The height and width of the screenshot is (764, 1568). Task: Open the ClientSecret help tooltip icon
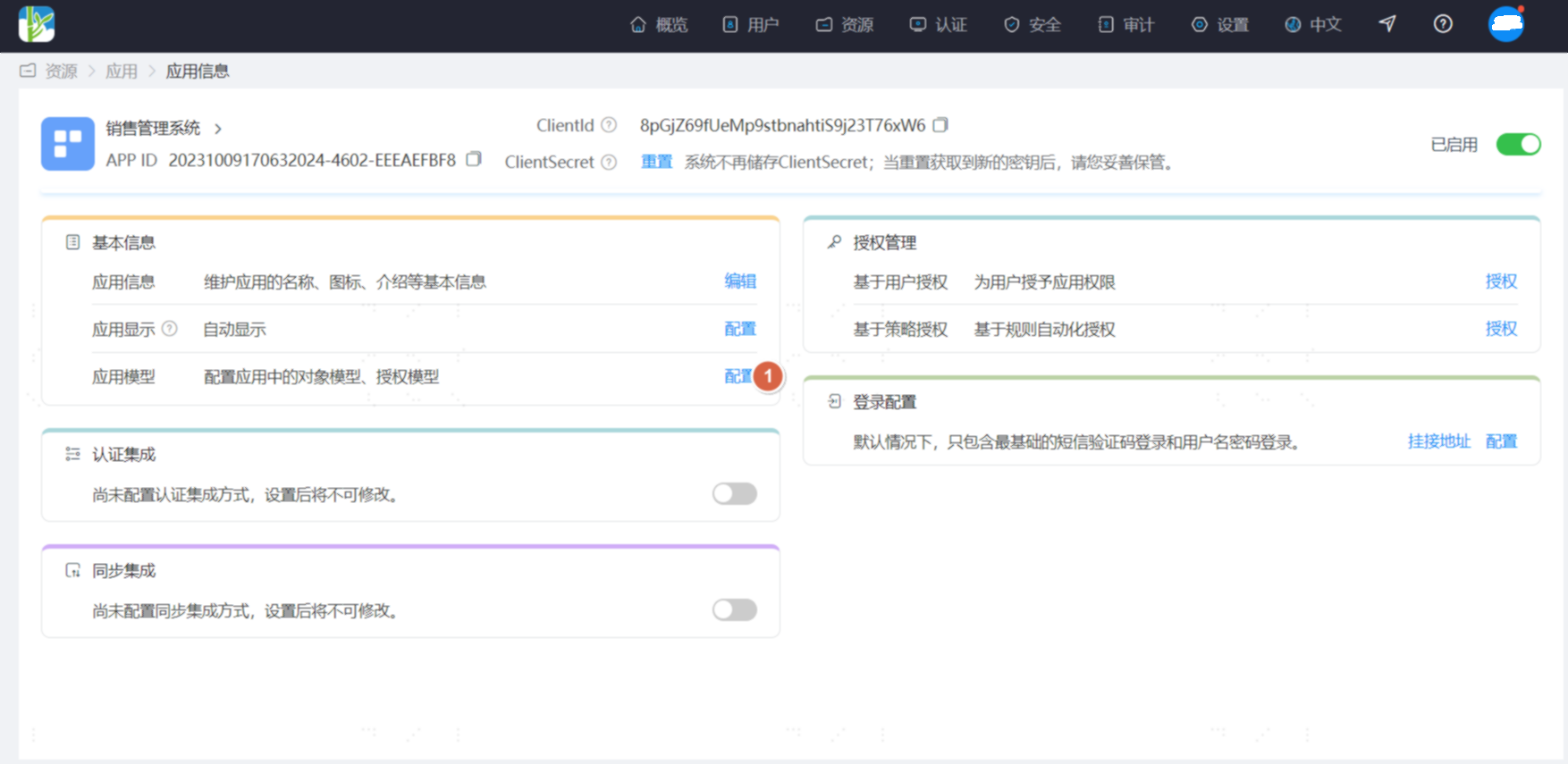[609, 162]
